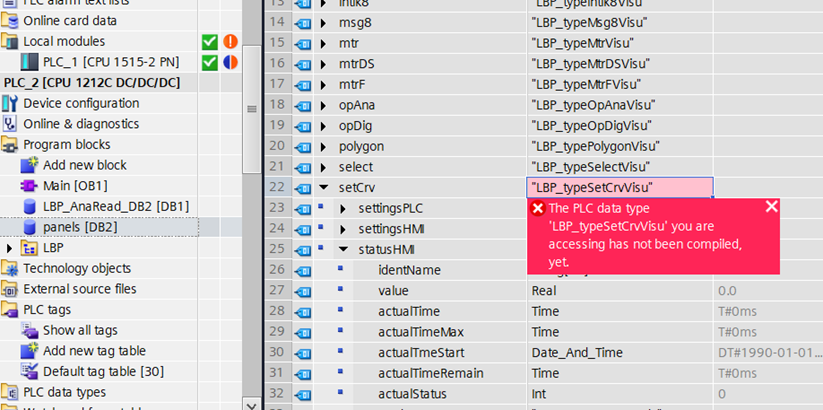Click the PLC tags folder icon
Viewport: 823px width, 410px height.
10,310
